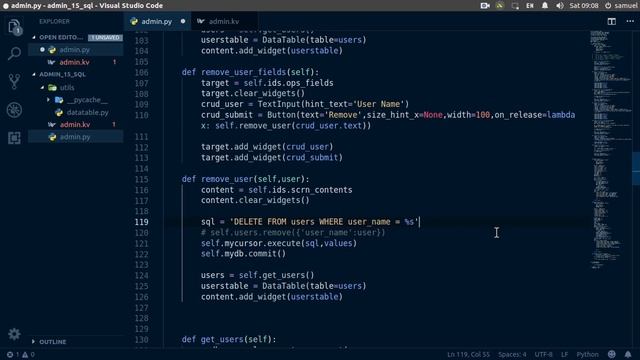Click the screen recorder camera tray icon
Viewport: 640px width, 360px height.
point(485,6)
